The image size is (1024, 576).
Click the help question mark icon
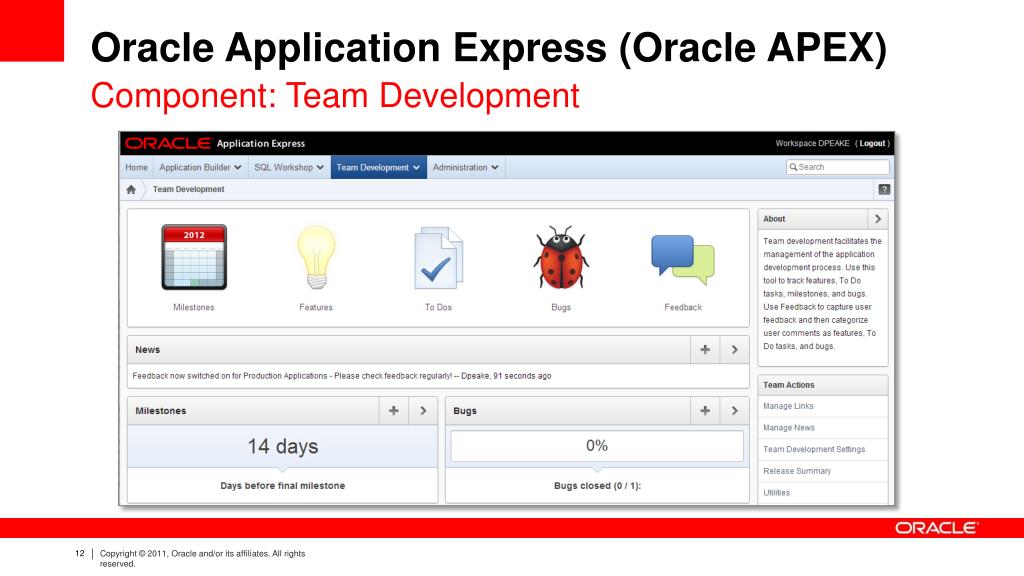[884, 189]
